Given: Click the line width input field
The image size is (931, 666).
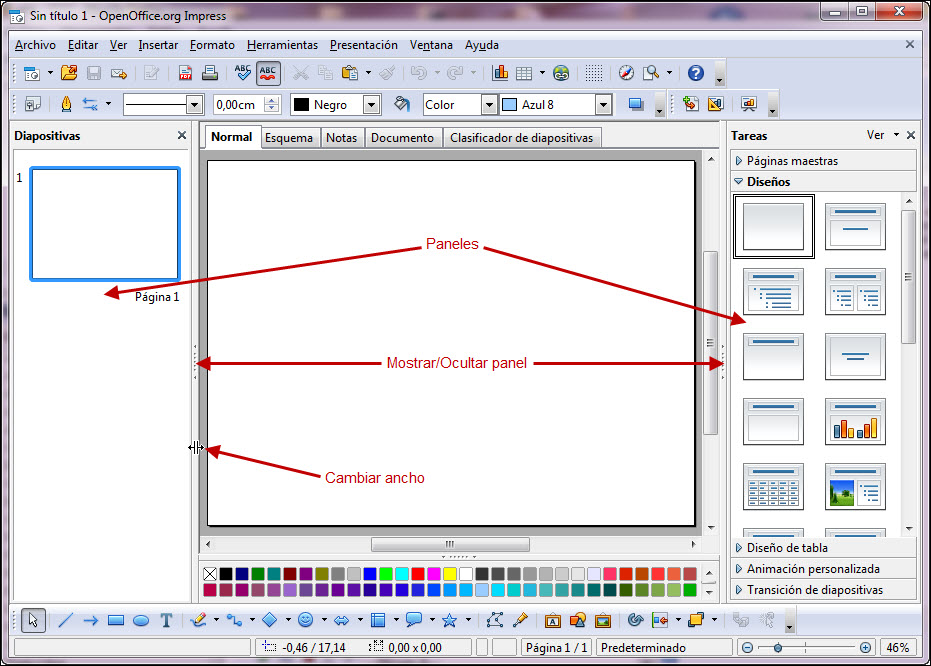Looking at the screenshot, I should pyautogui.click(x=239, y=105).
